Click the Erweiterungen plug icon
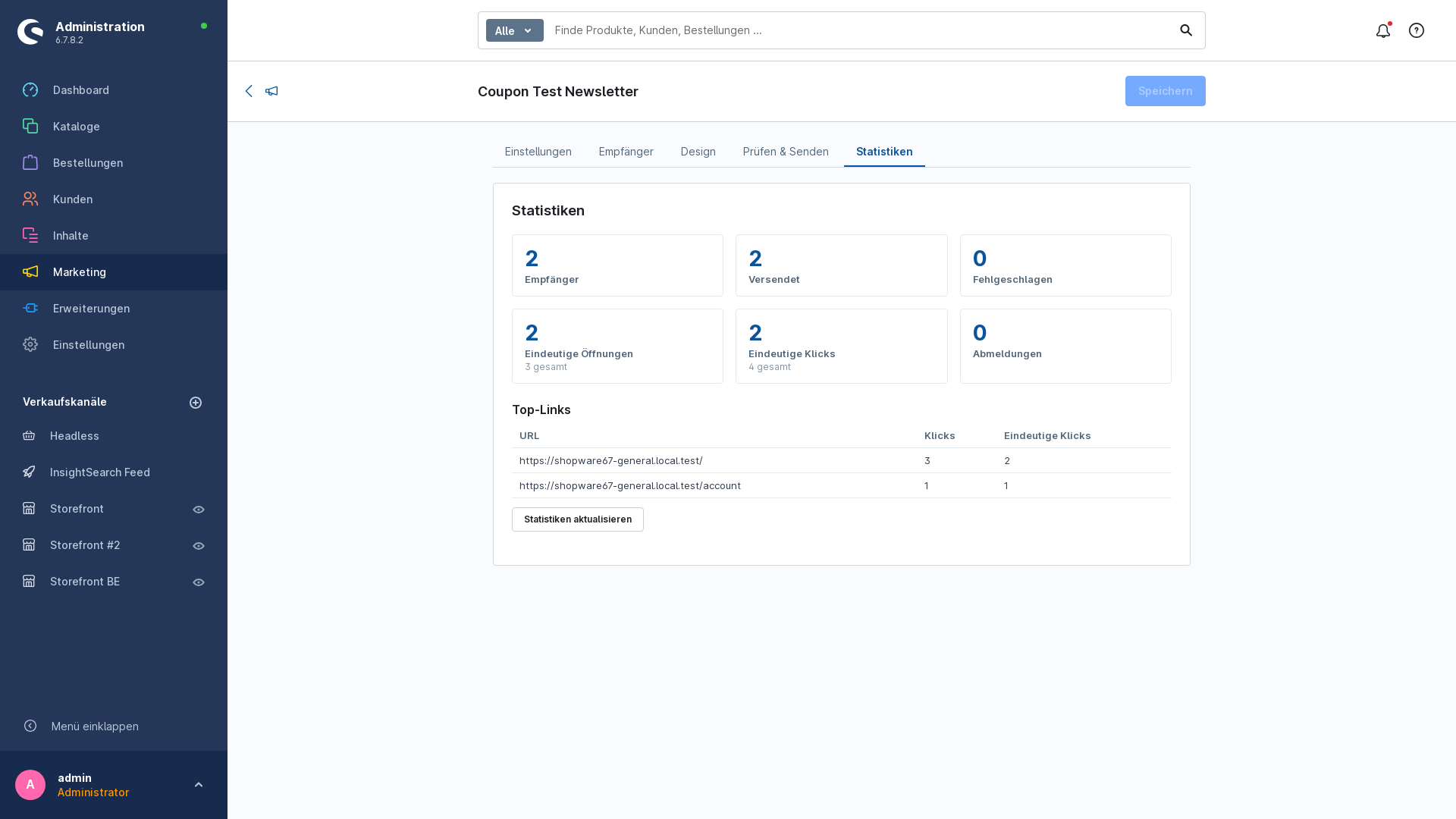 click(x=30, y=309)
